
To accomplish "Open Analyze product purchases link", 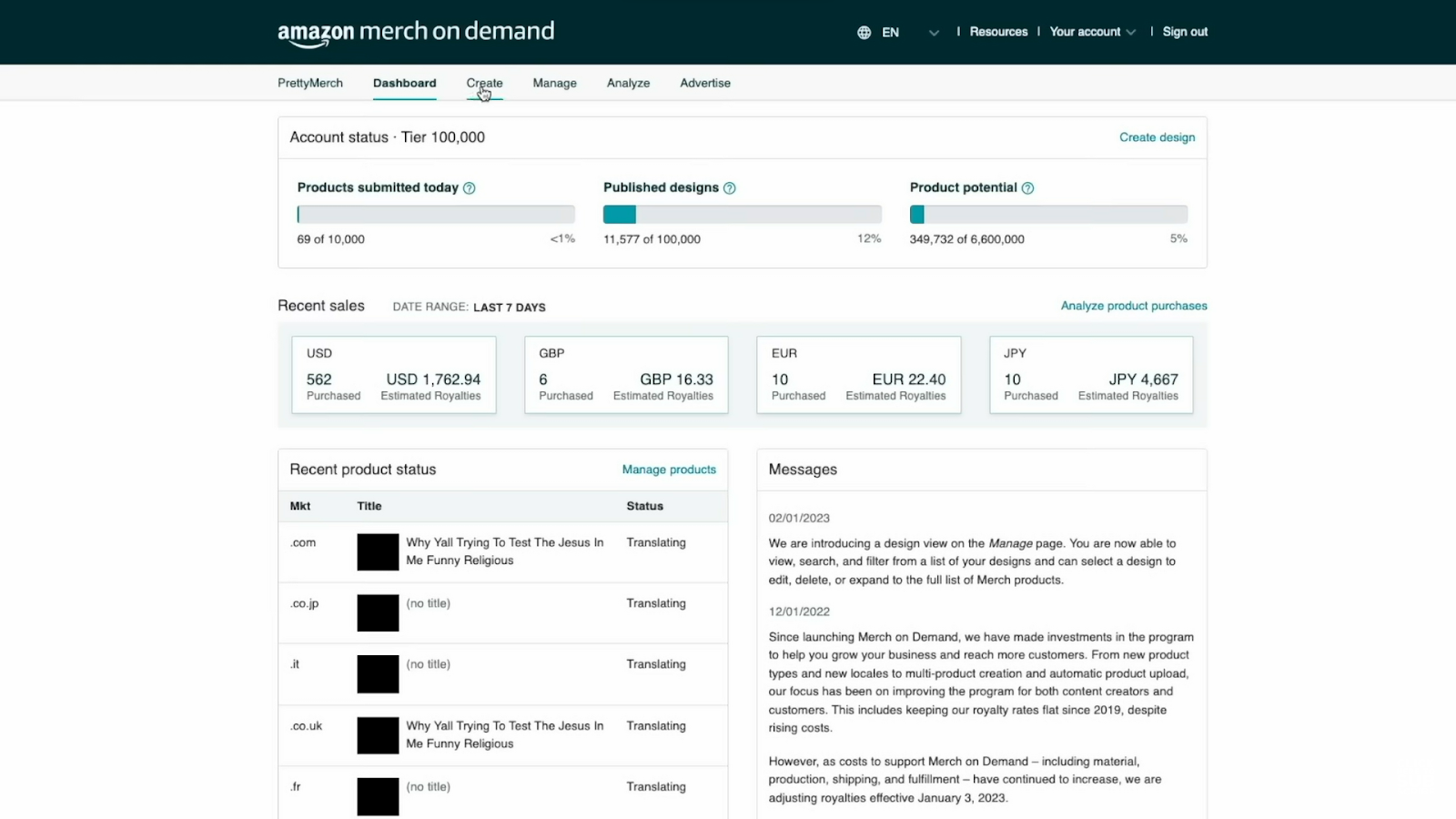I will tap(1134, 306).
